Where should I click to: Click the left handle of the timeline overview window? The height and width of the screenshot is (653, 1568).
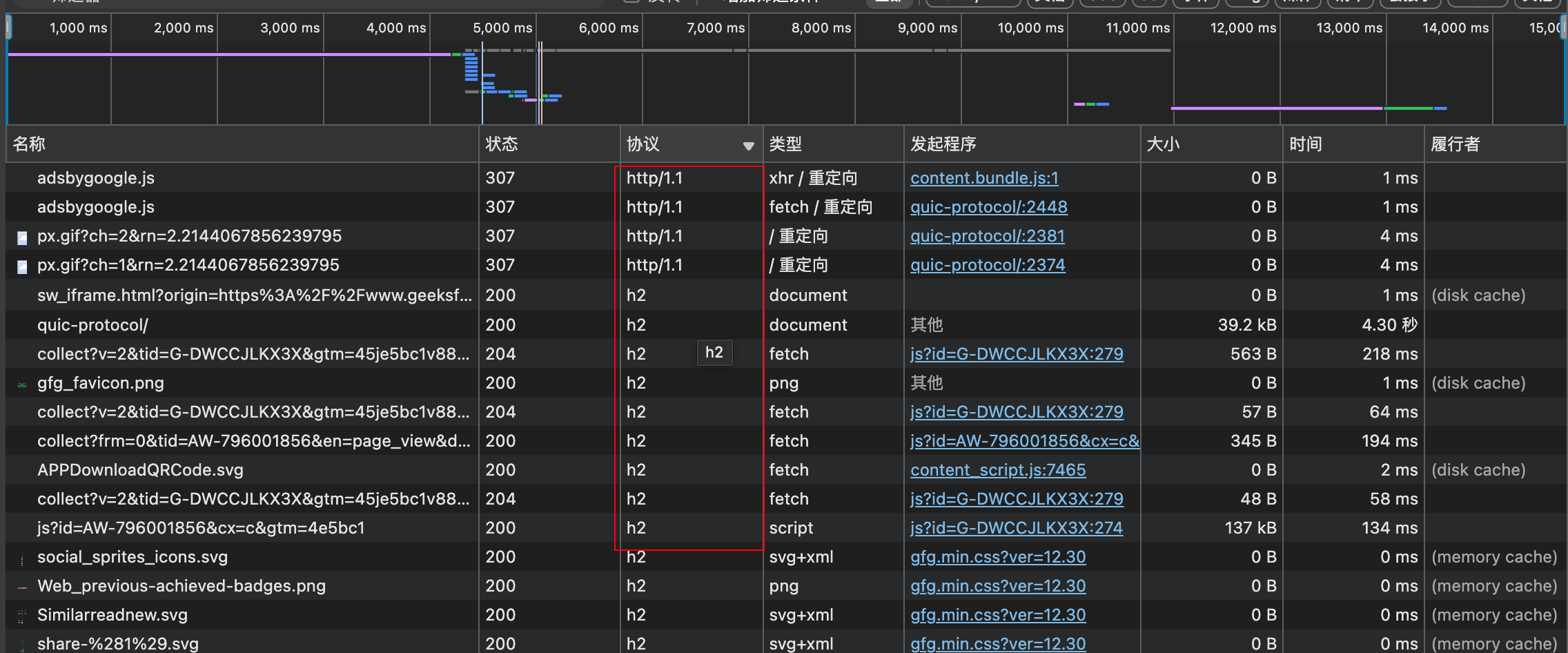pos(8,28)
